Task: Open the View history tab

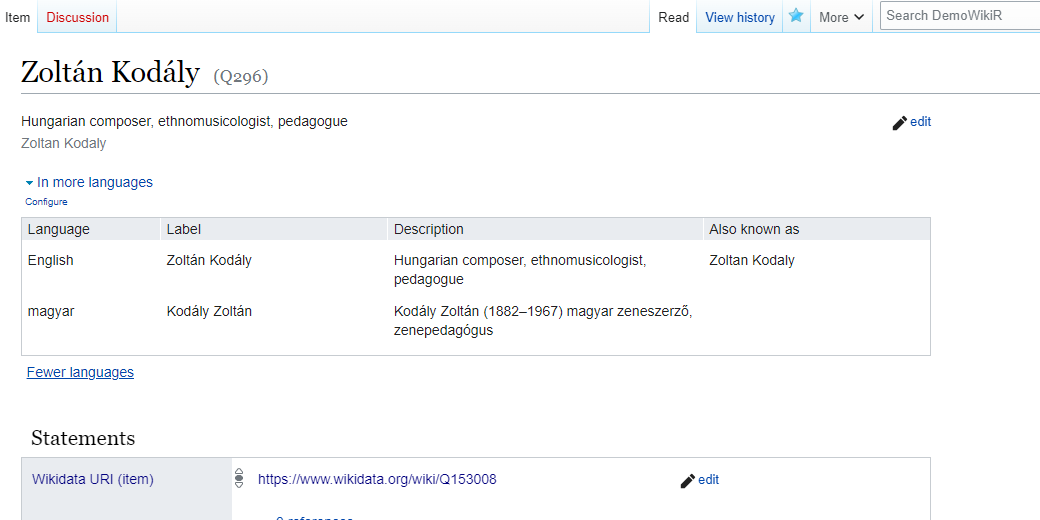Action: click(739, 17)
